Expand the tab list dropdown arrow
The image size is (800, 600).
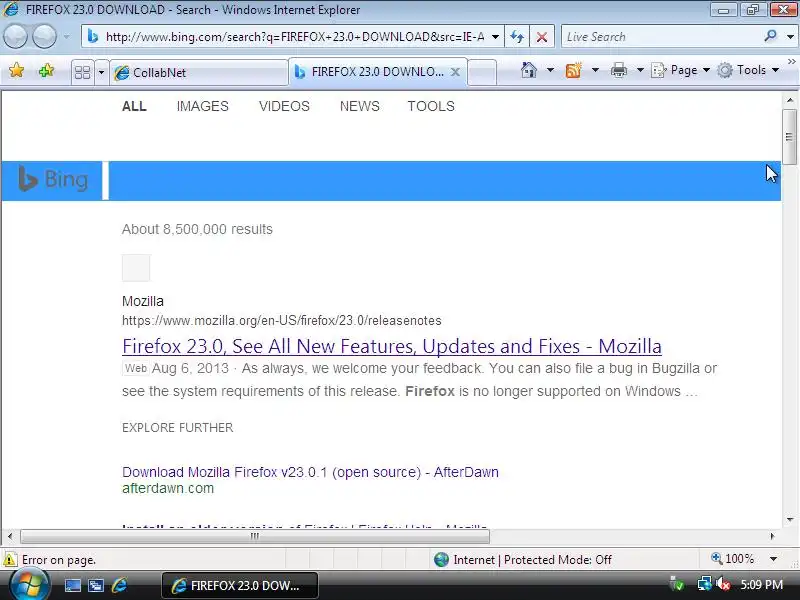[101, 72]
